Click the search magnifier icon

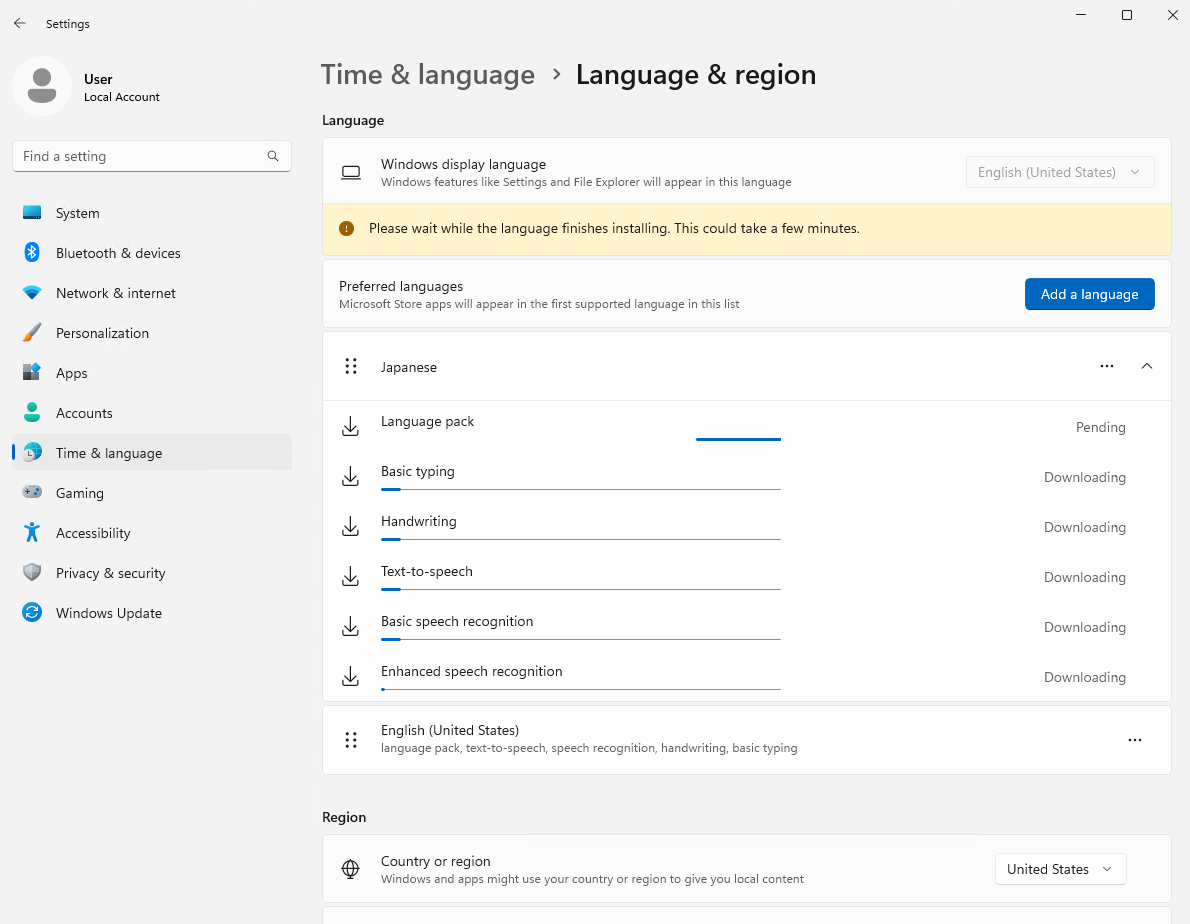pyautogui.click(x=273, y=156)
